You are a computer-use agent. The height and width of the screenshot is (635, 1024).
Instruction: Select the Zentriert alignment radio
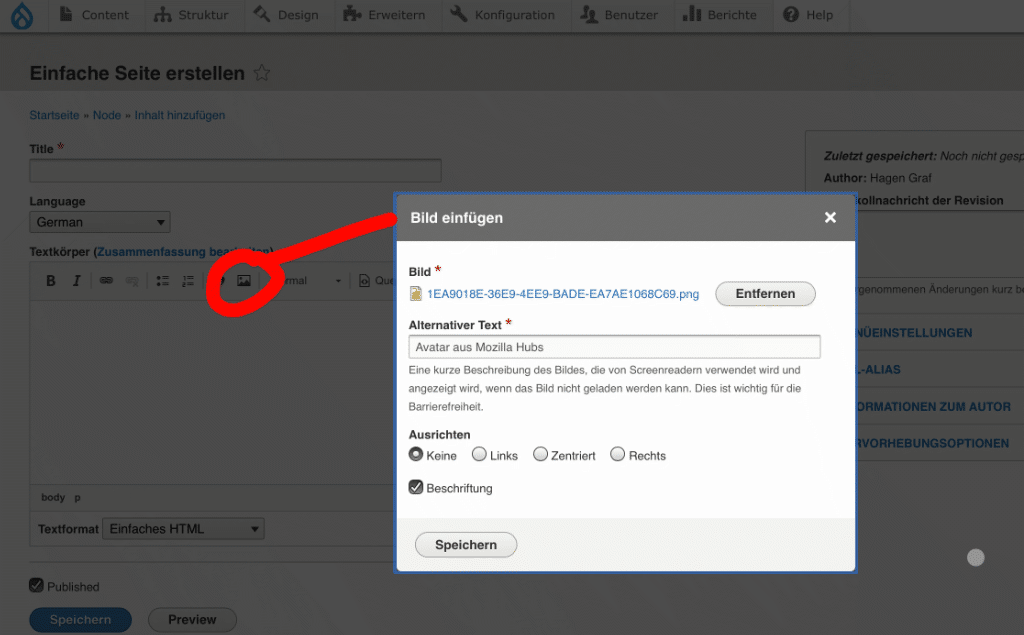(x=540, y=454)
